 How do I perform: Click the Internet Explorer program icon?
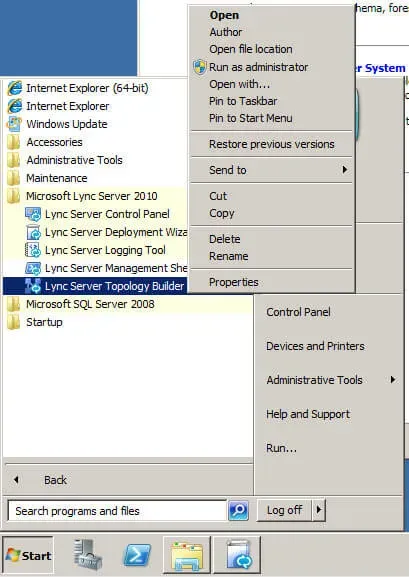[14, 106]
